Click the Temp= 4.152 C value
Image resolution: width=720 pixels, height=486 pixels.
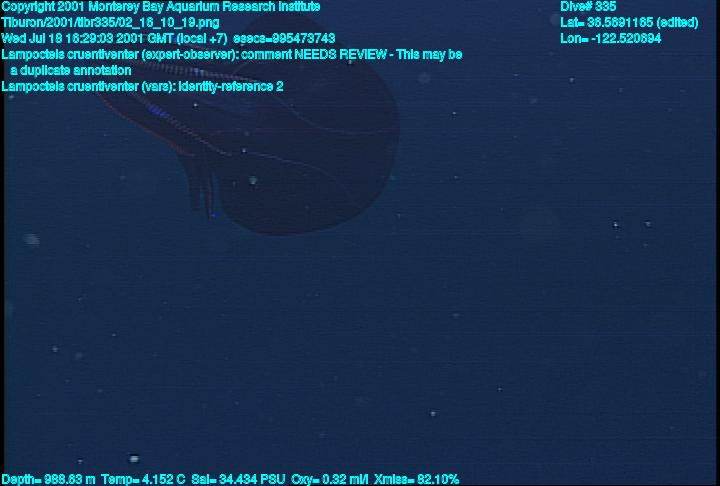pyautogui.click(x=143, y=480)
